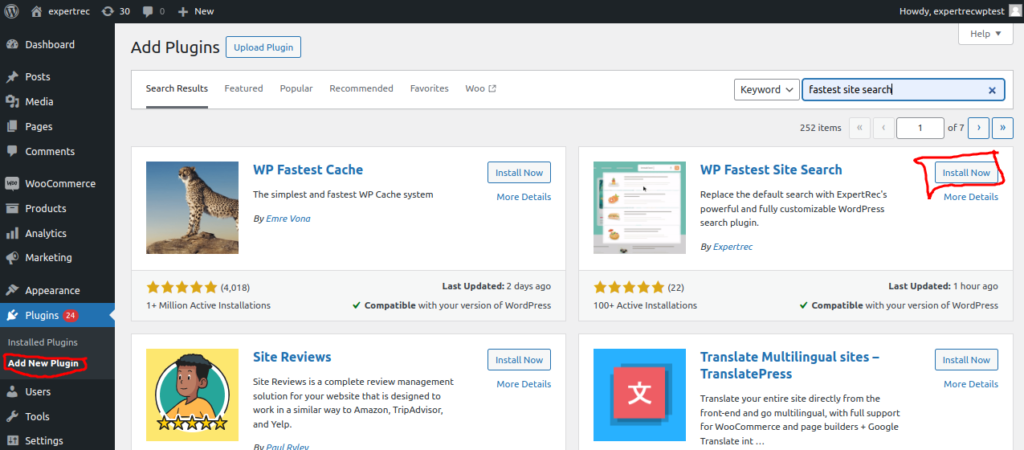Click the Posts pushpin icon
1024x450 pixels.
[x=12, y=76]
